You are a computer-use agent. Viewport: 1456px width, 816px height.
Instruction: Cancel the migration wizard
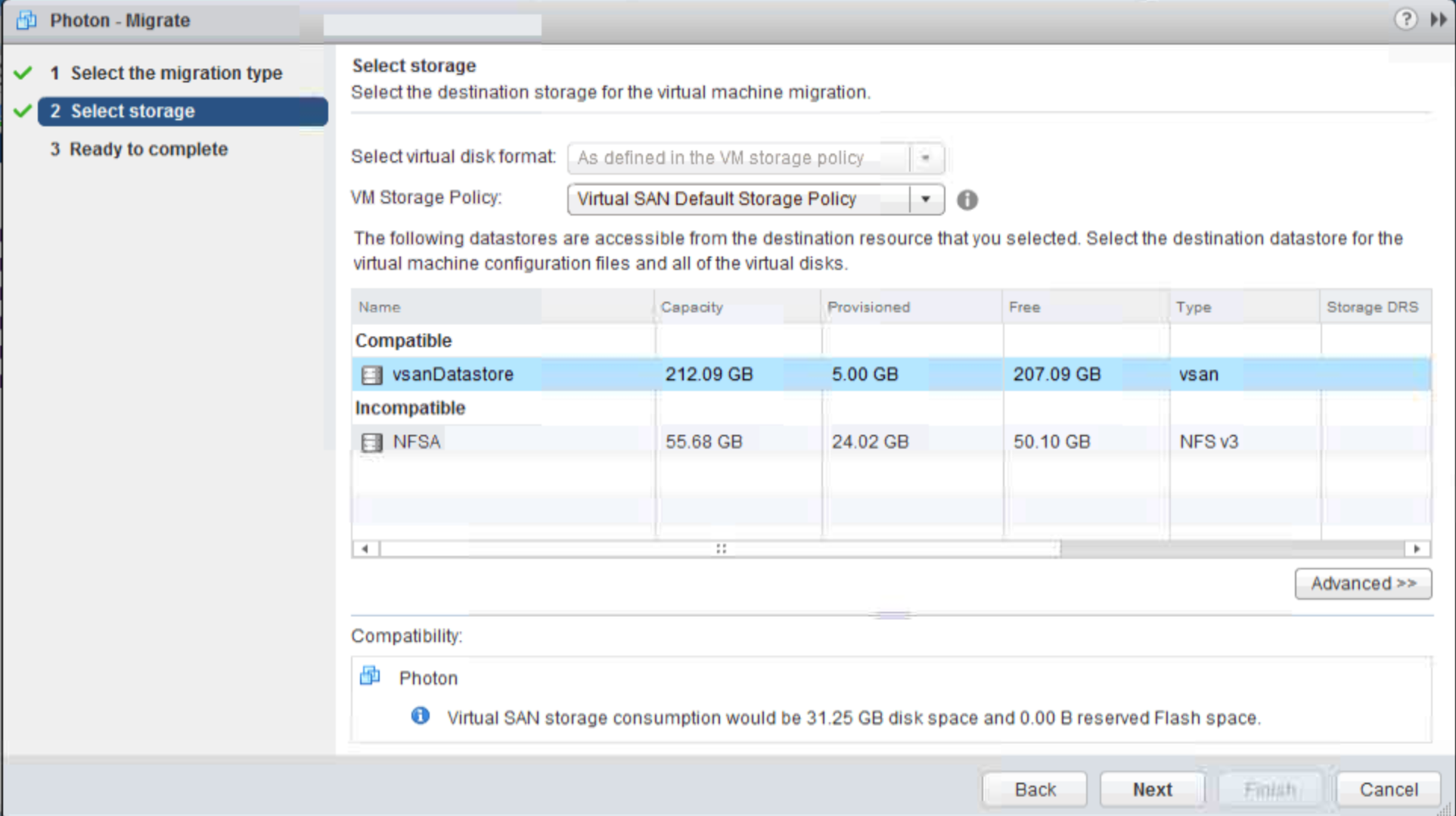pos(1388,790)
